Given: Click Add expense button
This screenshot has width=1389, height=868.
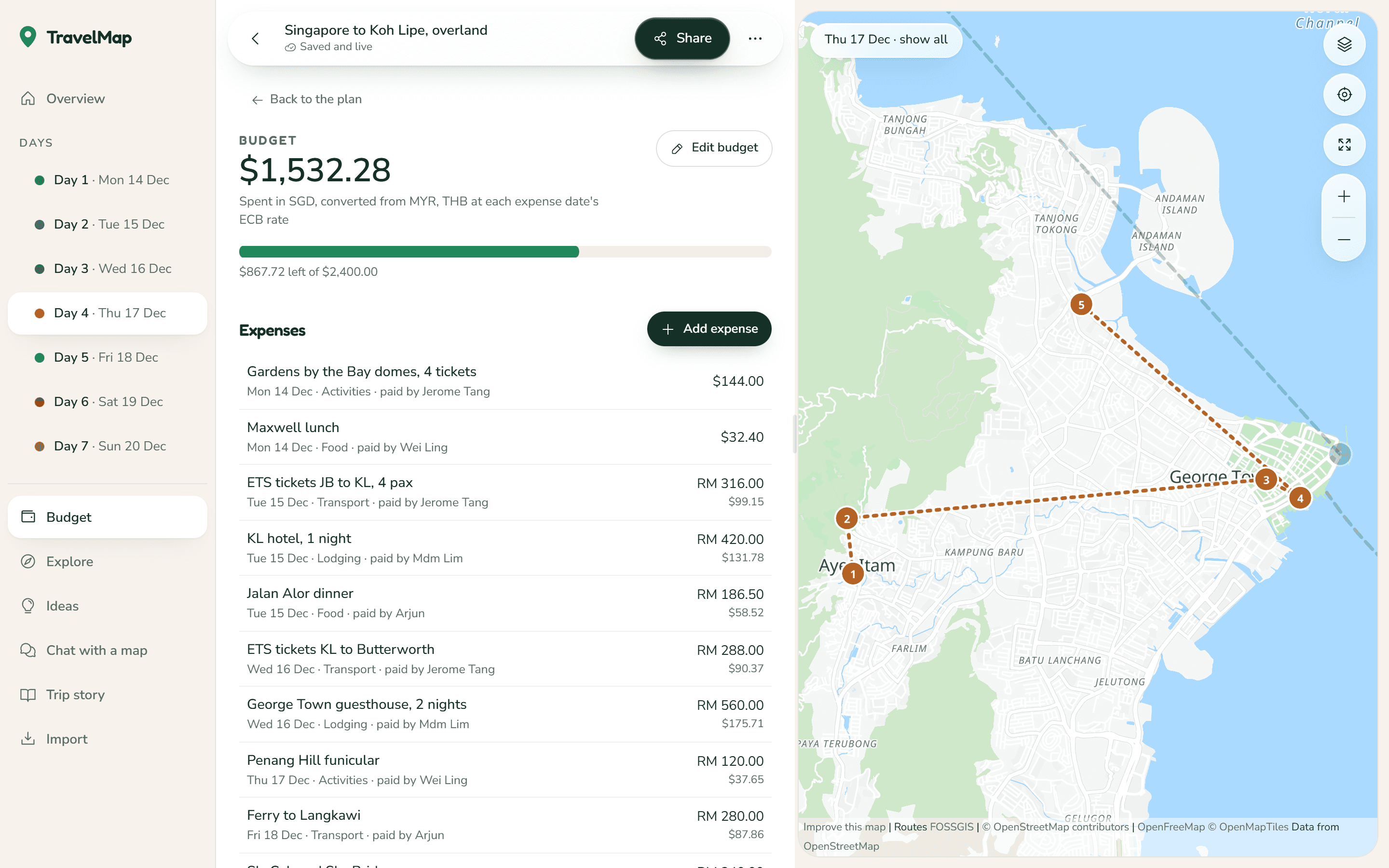Looking at the screenshot, I should [709, 329].
